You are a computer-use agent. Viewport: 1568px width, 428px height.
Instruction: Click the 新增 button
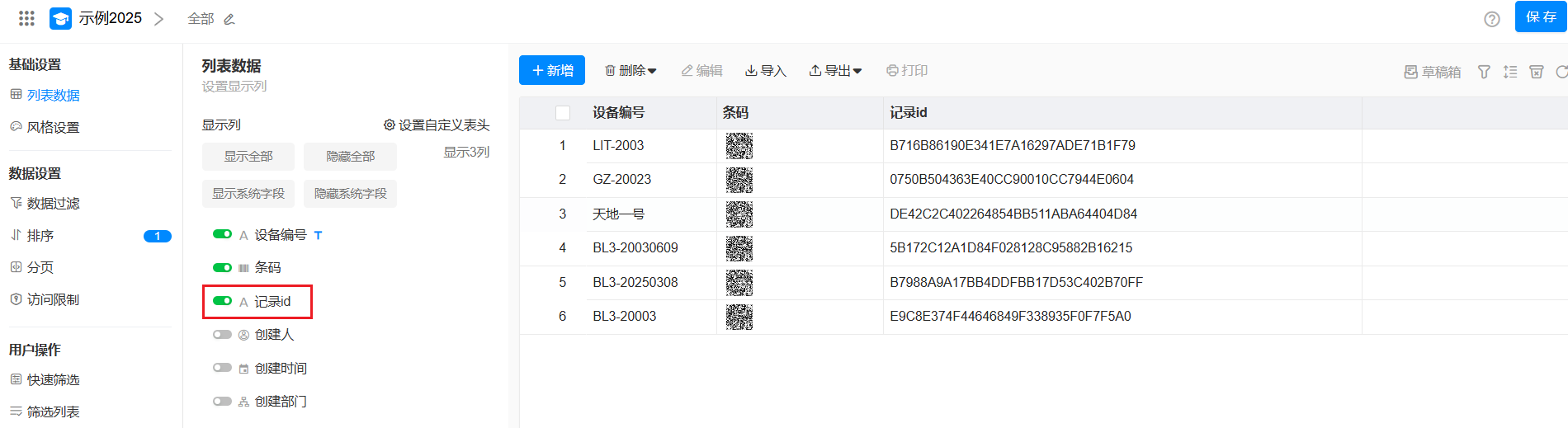coord(551,71)
